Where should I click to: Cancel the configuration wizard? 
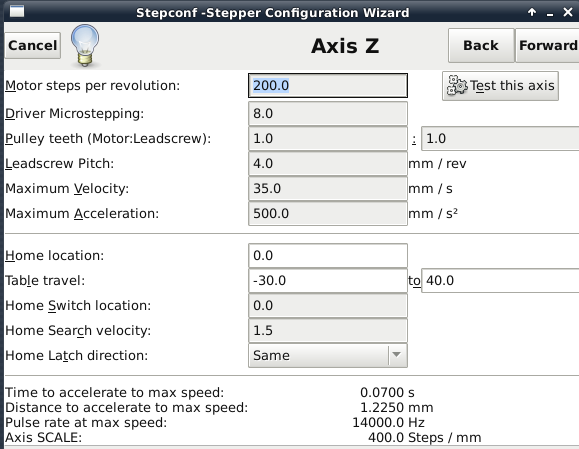32,45
